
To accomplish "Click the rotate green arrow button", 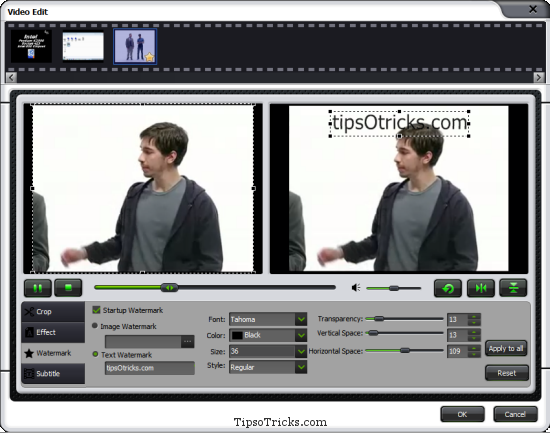I will 448,288.
